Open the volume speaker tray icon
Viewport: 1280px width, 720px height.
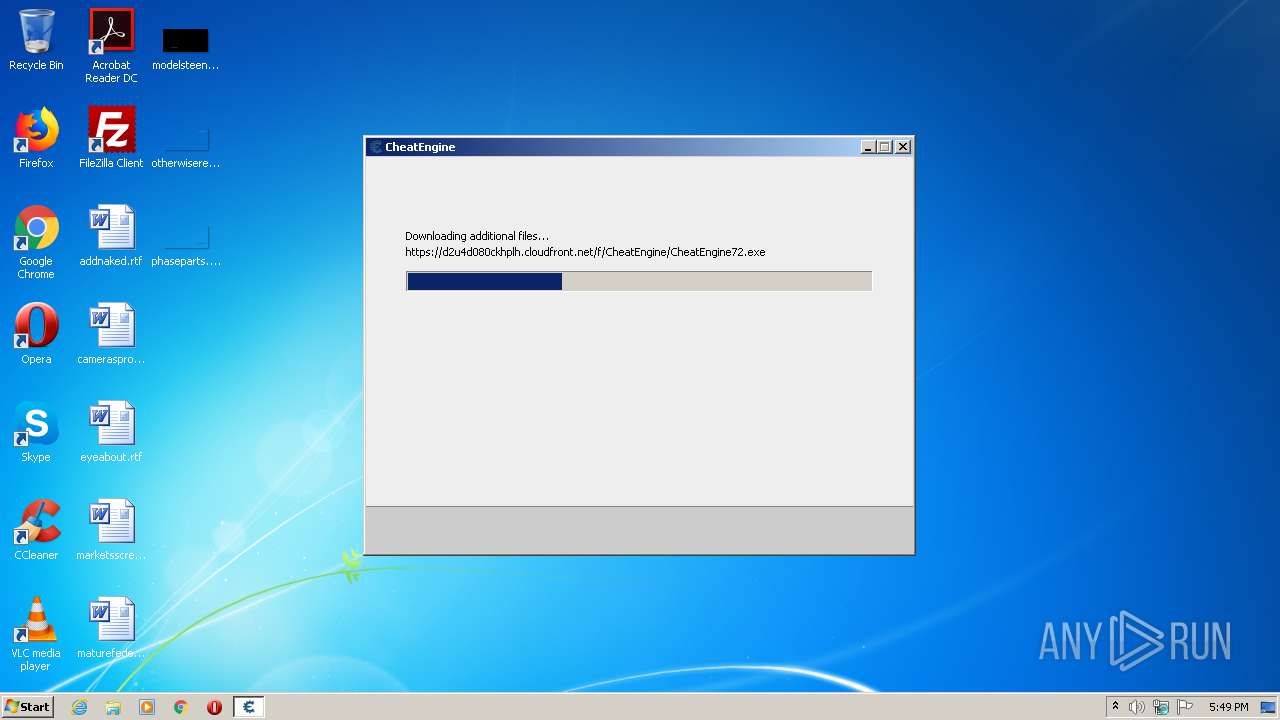[1137, 707]
